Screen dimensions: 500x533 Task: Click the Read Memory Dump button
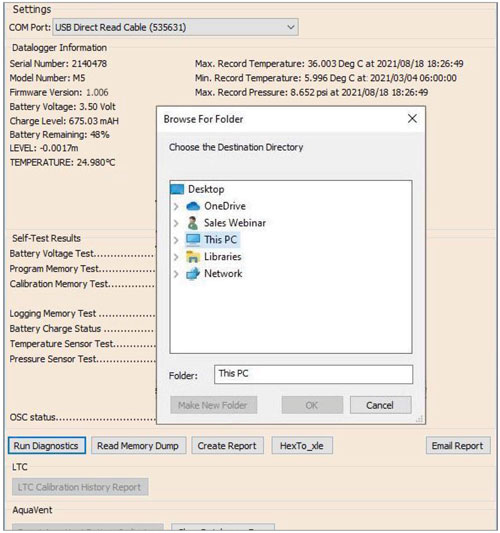pyautogui.click(x=138, y=446)
